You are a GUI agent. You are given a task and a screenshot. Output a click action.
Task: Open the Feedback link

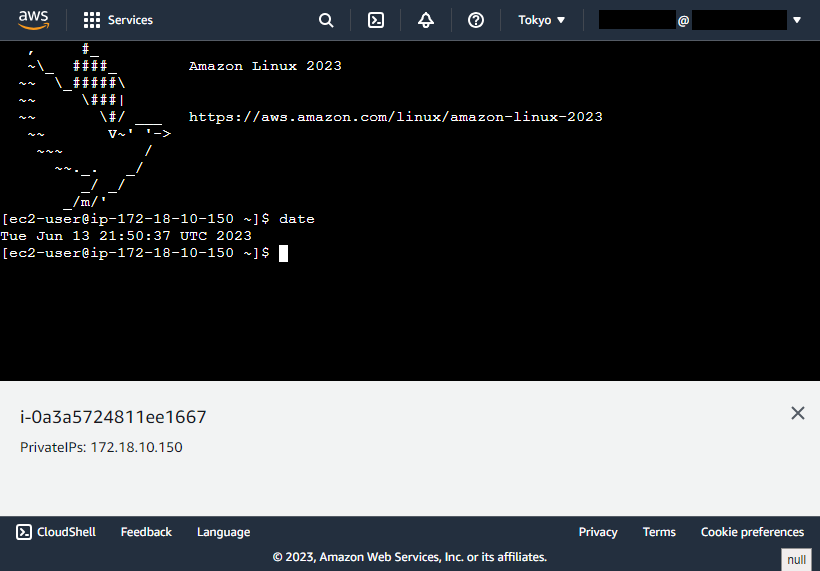click(x=146, y=532)
